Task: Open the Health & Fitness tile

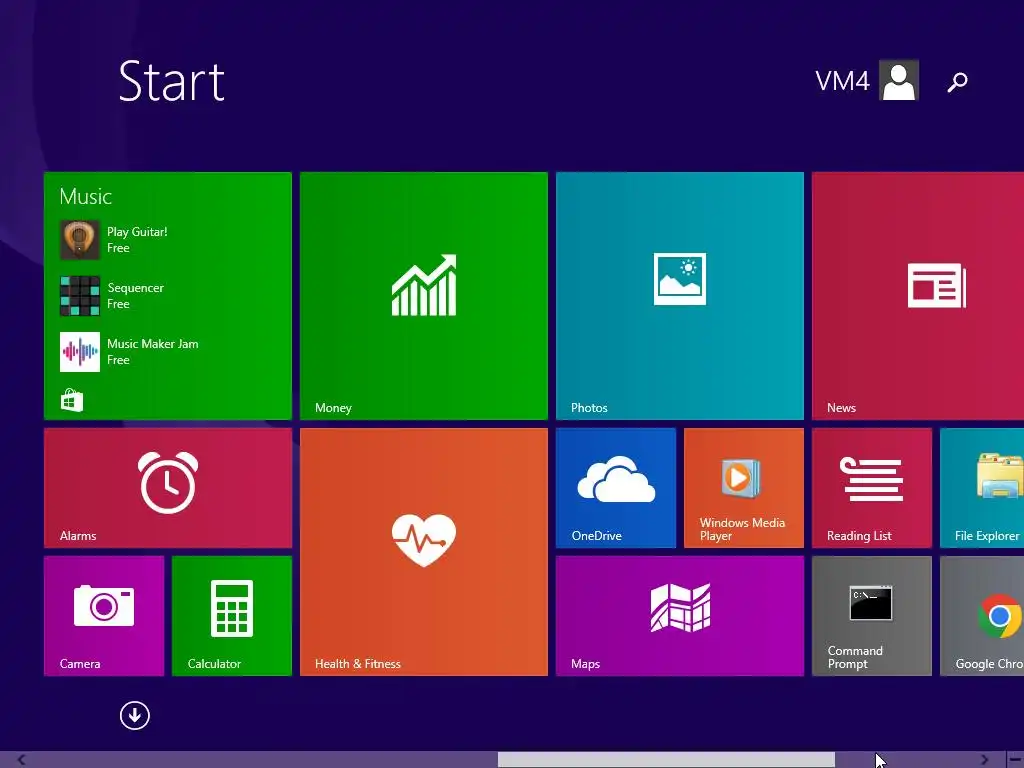Action: 423,552
